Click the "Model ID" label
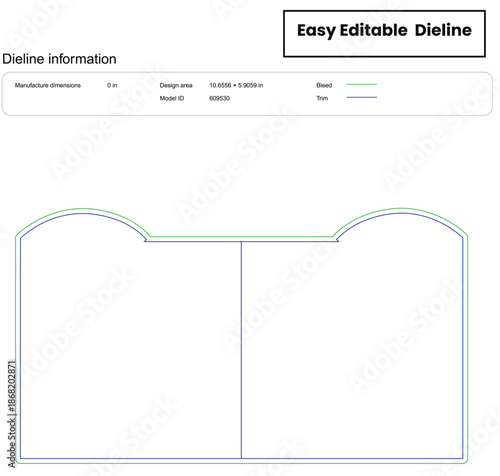Viewport: 500px width, 476px height. 172,98
